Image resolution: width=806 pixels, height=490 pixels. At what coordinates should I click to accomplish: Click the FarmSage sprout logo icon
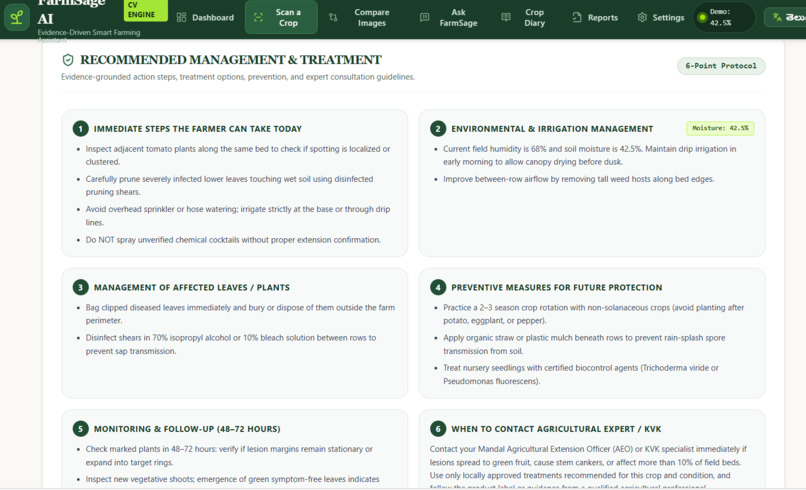click(16, 18)
